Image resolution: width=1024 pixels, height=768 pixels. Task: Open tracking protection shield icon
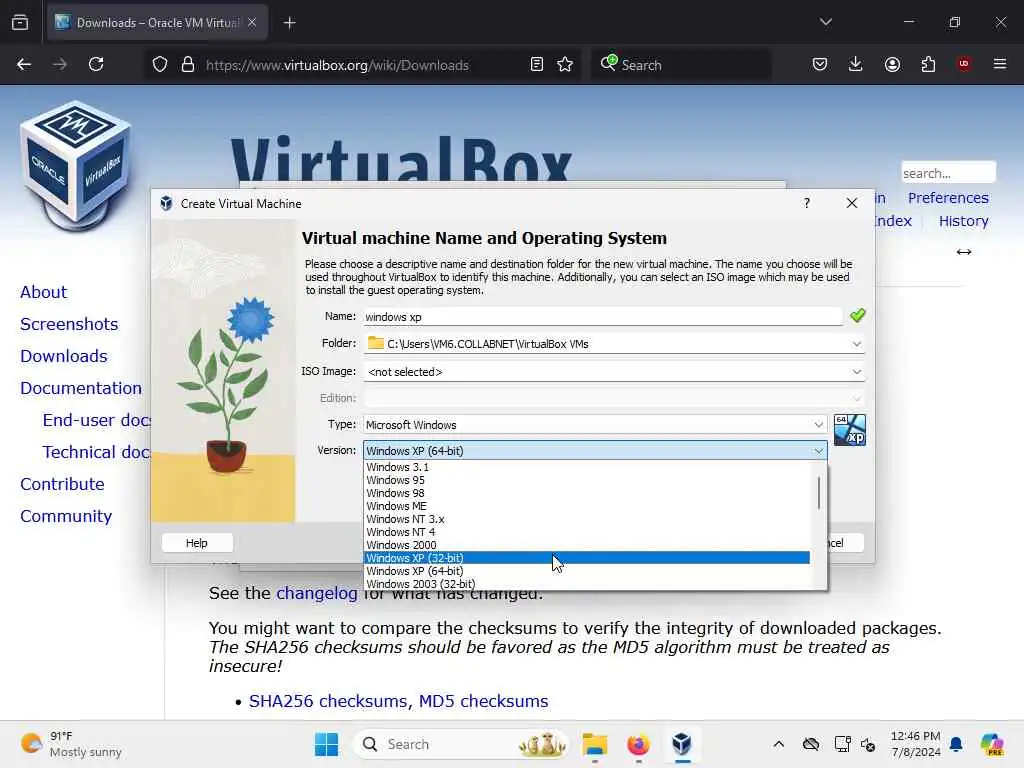point(160,64)
